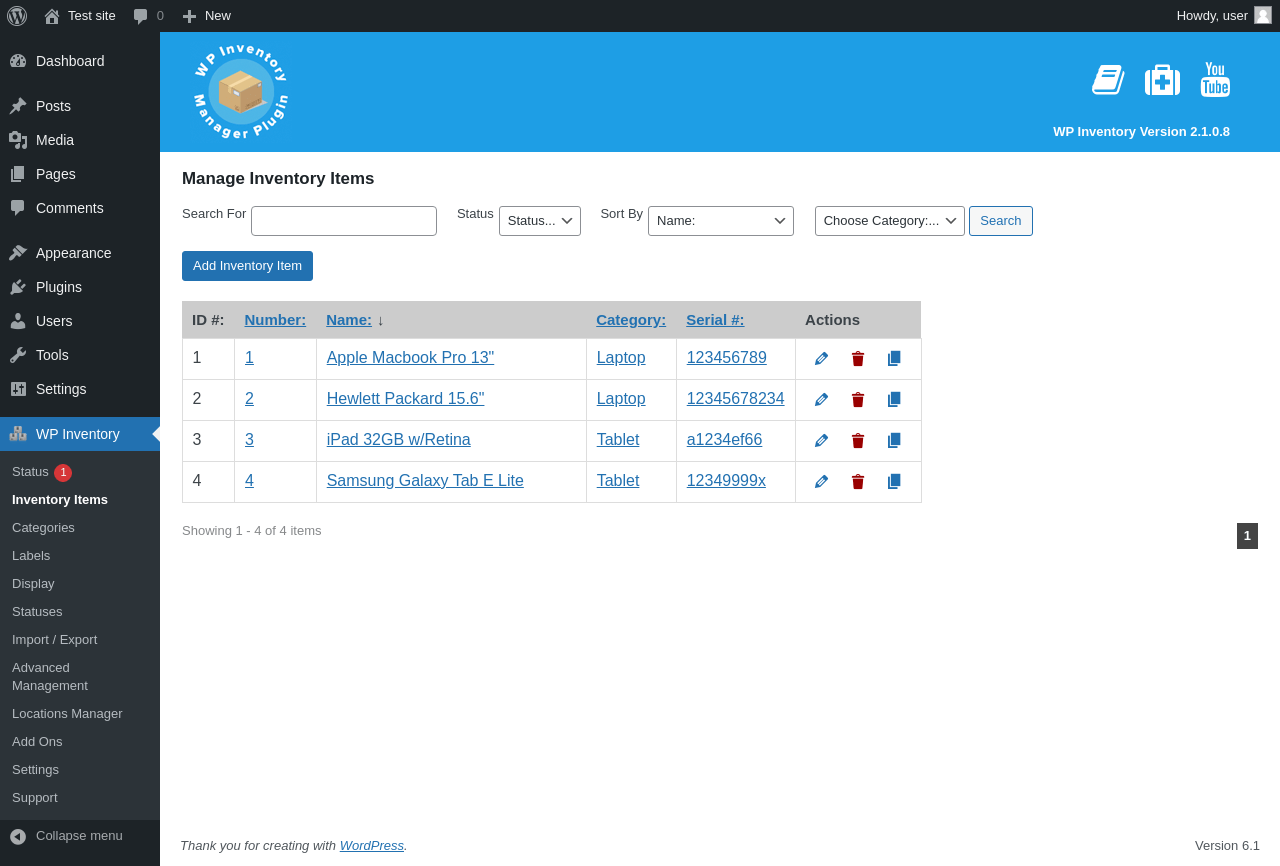The image size is (1280, 866).
Task: Click the YouTube icon in header
Action: click(1215, 80)
